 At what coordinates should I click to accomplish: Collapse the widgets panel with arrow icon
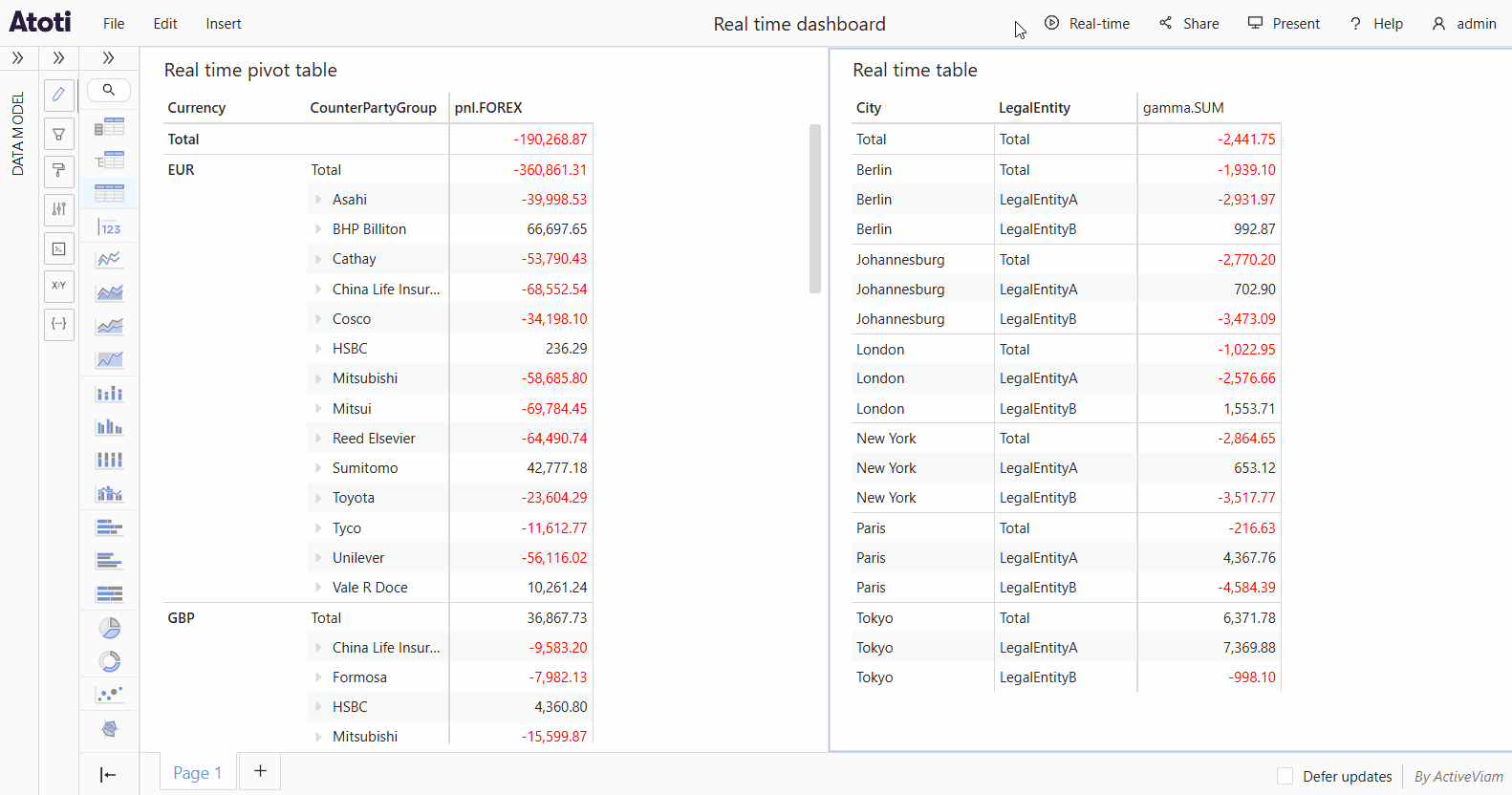[x=108, y=774]
